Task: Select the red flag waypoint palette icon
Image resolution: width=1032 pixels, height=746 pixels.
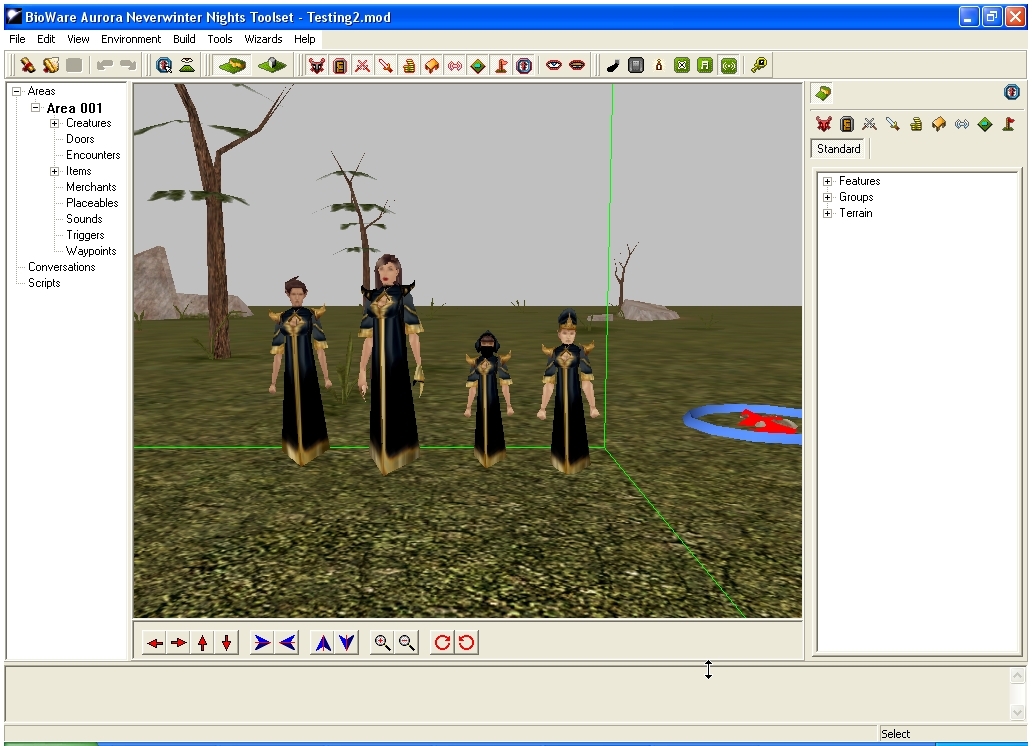Action: click(x=1009, y=124)
